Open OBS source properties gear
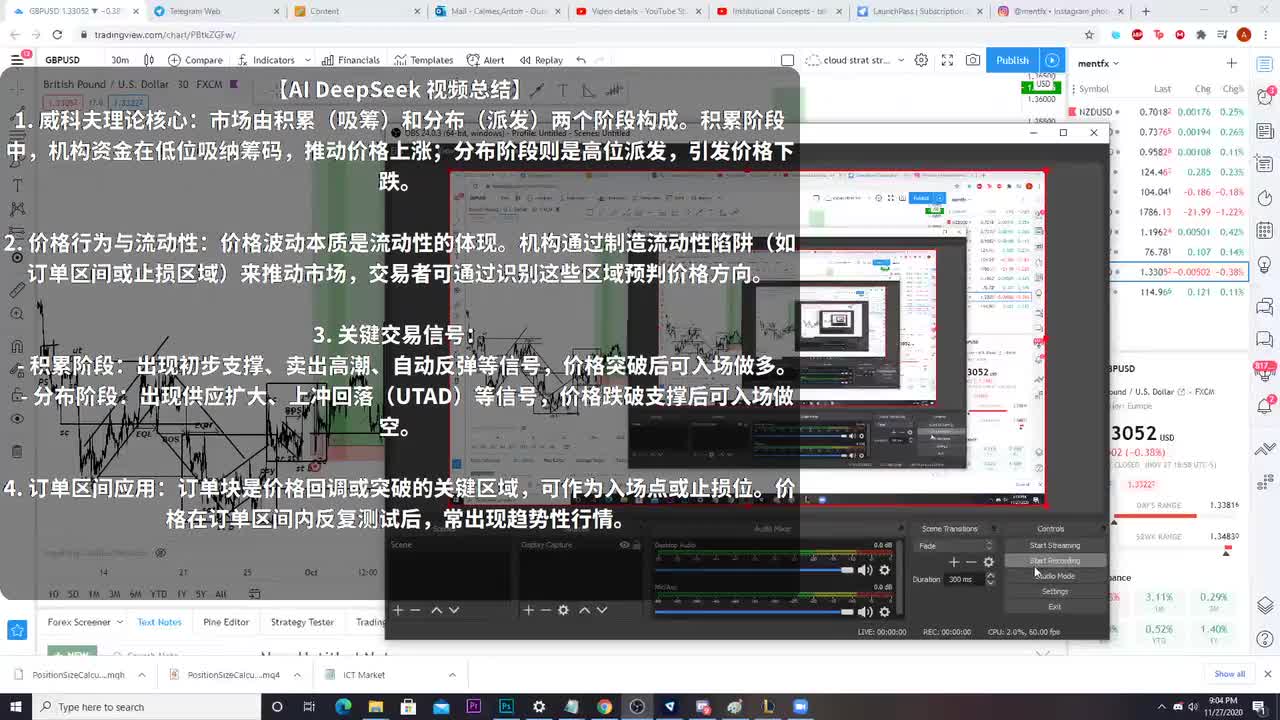 (x=563, y=610)
